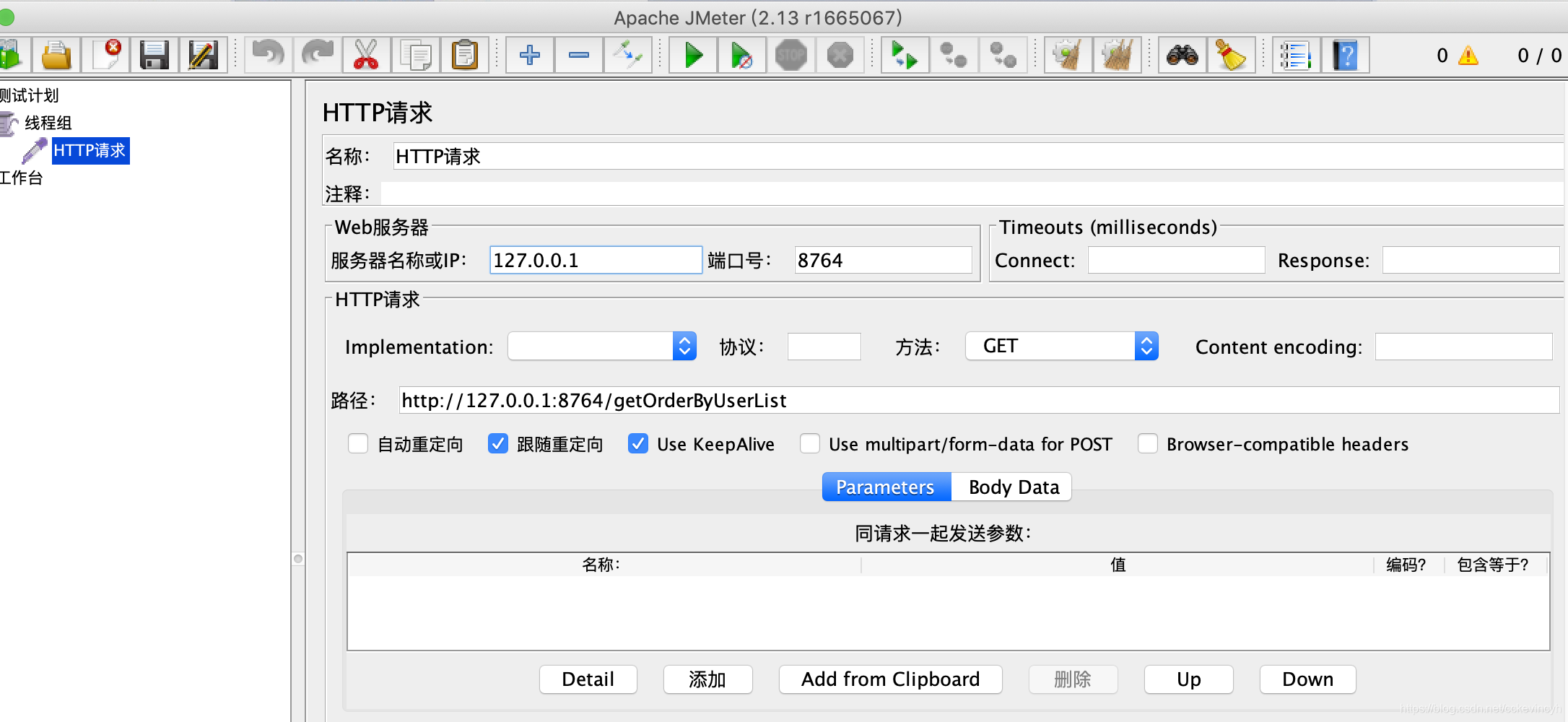Click the yellow warning log indicator
This screenshot has width=1568, height=722.
coord(1468,56)
